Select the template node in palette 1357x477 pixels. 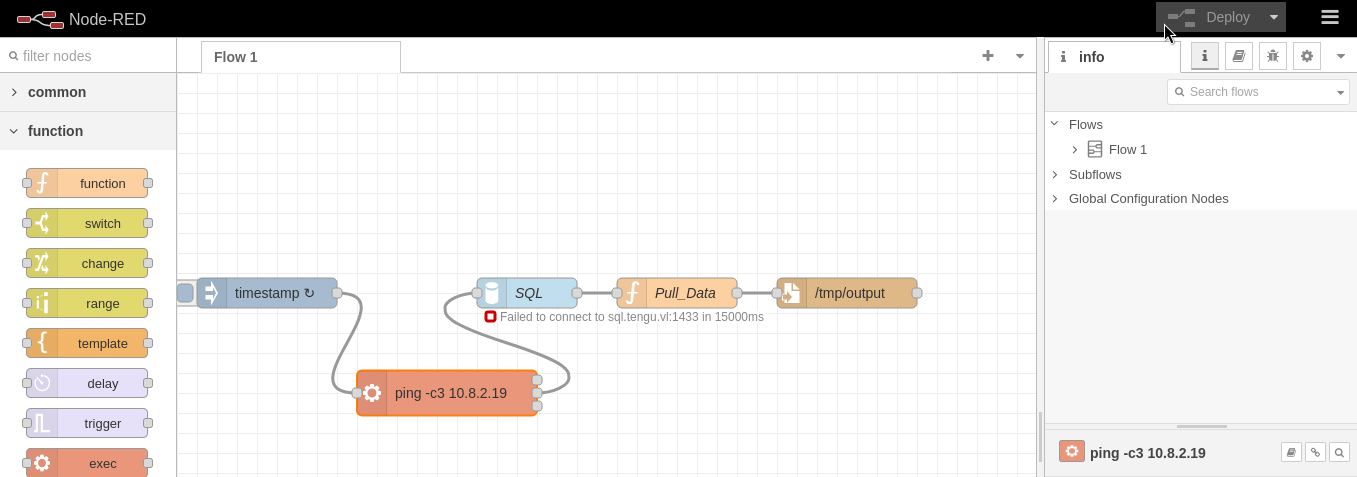pyautogui.click(x=87, y=343)
